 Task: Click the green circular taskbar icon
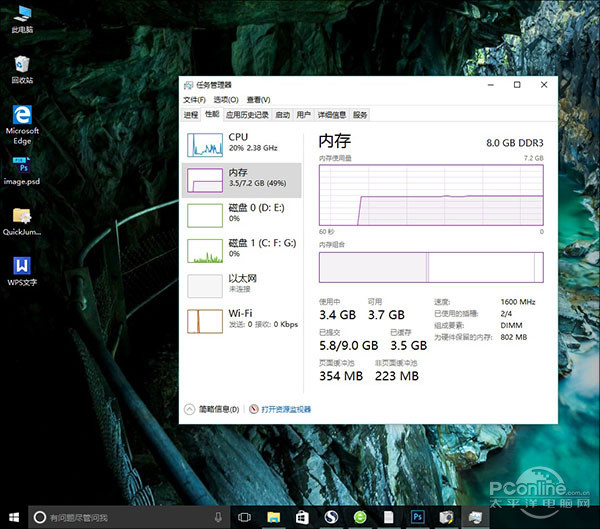(x=360, y=518)
